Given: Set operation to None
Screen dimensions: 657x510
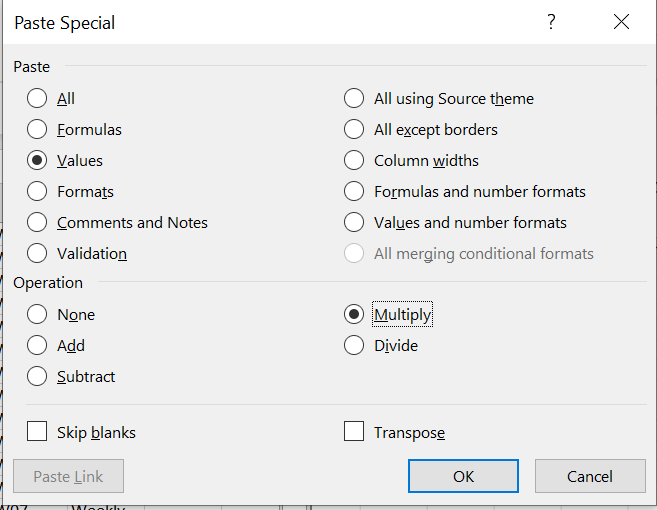Looking at the screenshot, I should [38, 314].
